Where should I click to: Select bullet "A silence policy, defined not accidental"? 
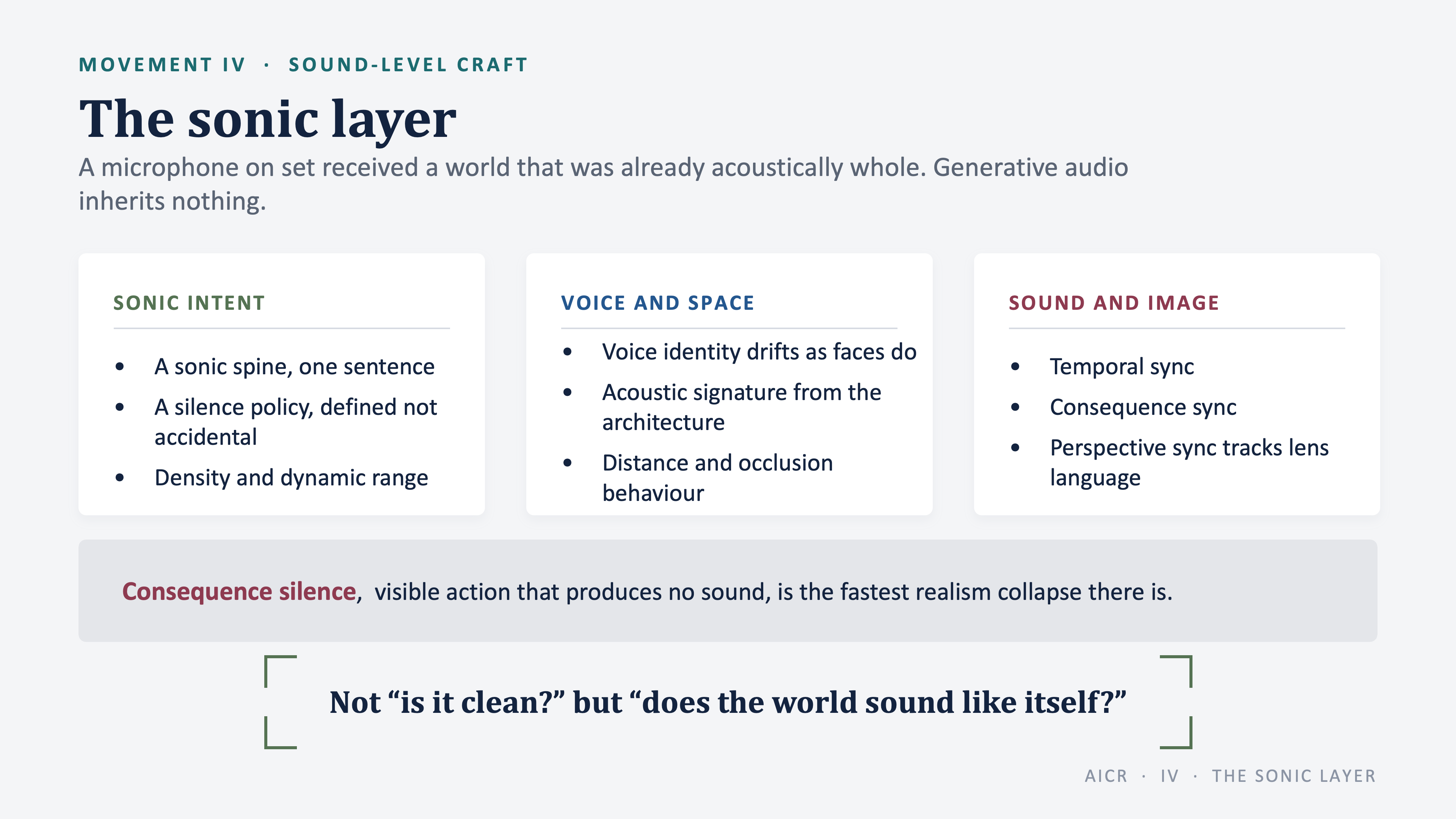tap(296, 422)
